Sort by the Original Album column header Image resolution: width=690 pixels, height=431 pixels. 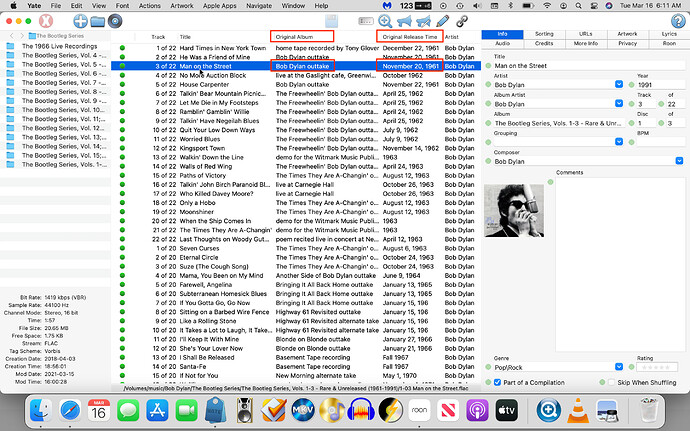click(302, 37)
